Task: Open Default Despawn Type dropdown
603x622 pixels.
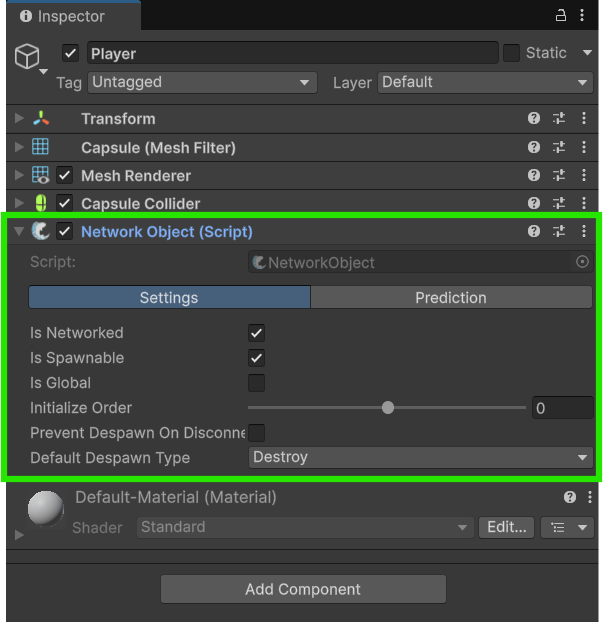Action: pos(421,457)
